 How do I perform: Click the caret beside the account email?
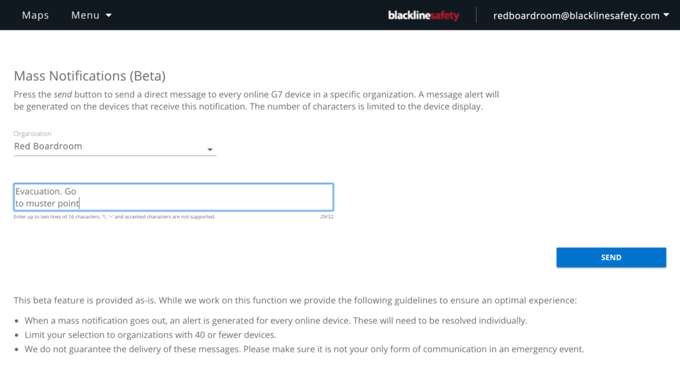tap(666, 15)
